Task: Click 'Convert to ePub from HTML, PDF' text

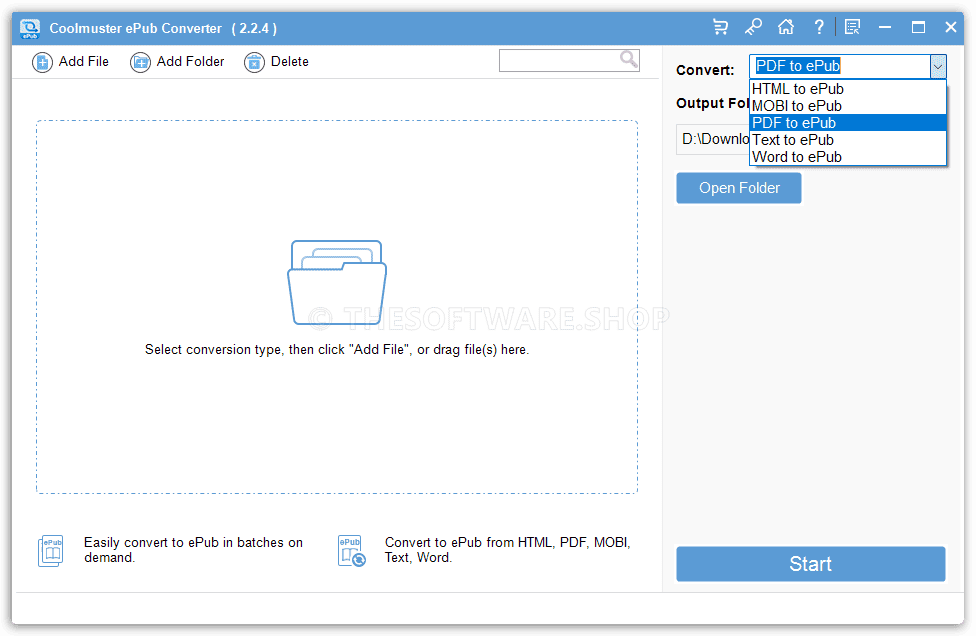Action: (507, 550)
